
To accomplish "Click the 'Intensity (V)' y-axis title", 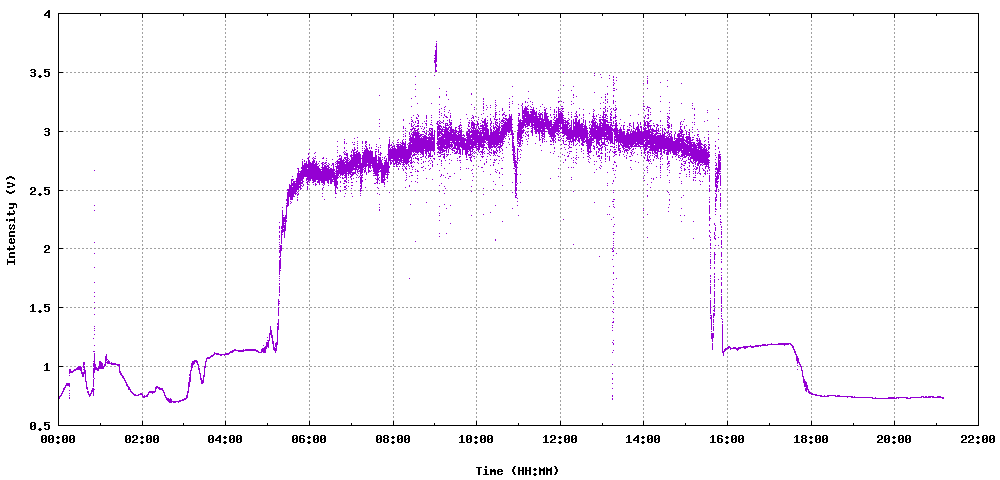I will (x=10, y=219).
